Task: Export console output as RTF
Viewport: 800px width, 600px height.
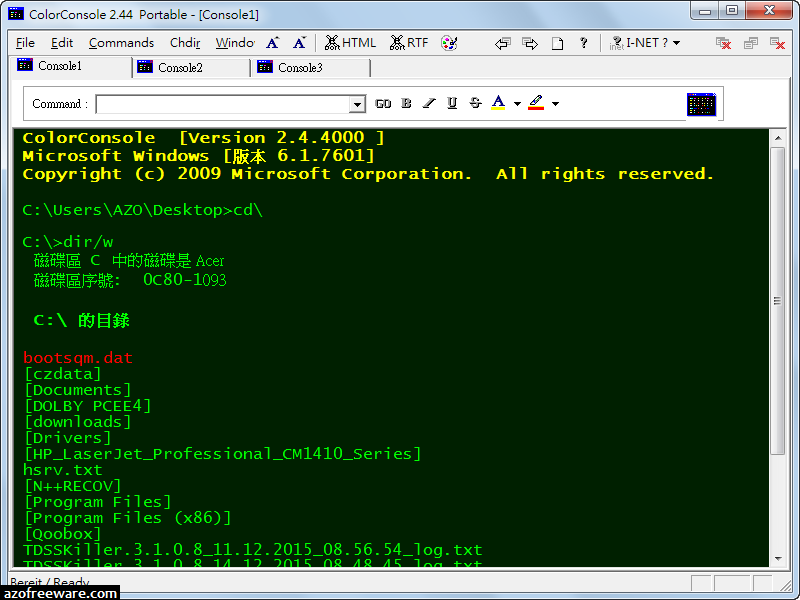Action: 409,43
